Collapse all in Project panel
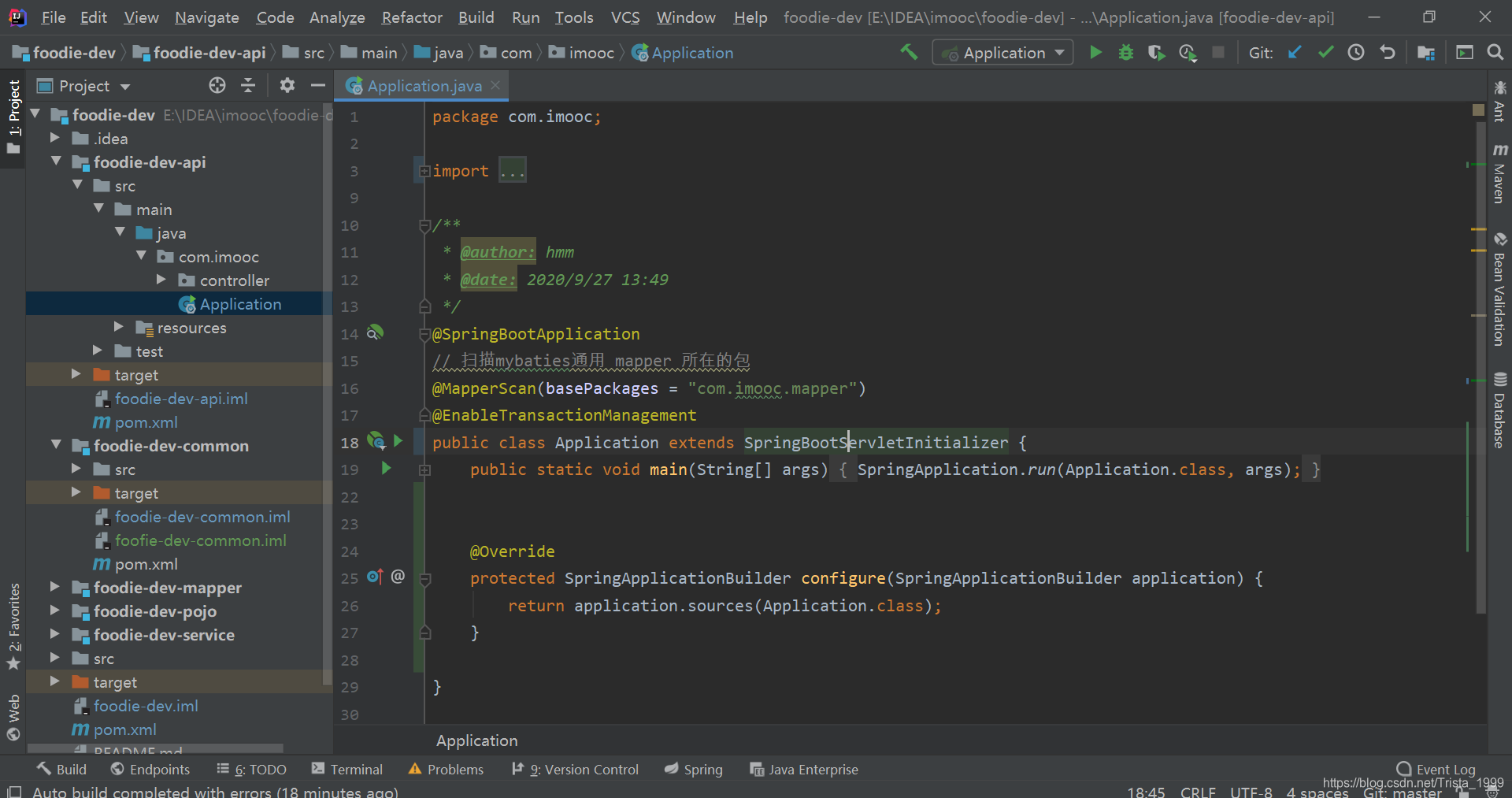Screen dimensions: 1512x798 coord(248,85)
